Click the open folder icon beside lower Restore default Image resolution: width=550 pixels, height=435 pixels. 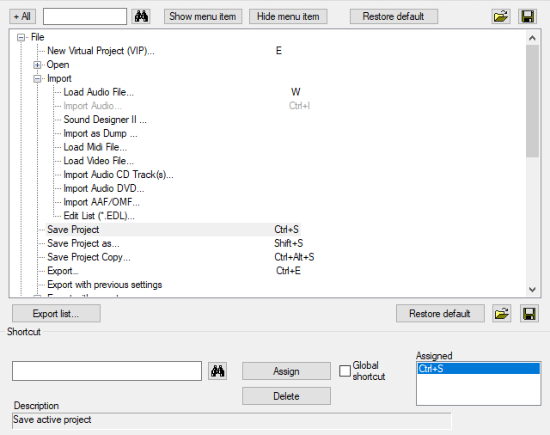(501, 314)
